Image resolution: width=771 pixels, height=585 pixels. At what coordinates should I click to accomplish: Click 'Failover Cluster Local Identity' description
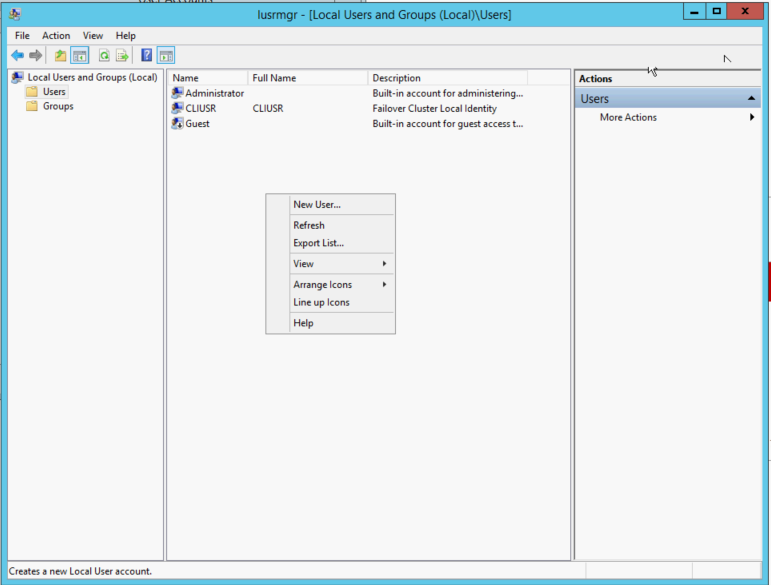[434, 108]
